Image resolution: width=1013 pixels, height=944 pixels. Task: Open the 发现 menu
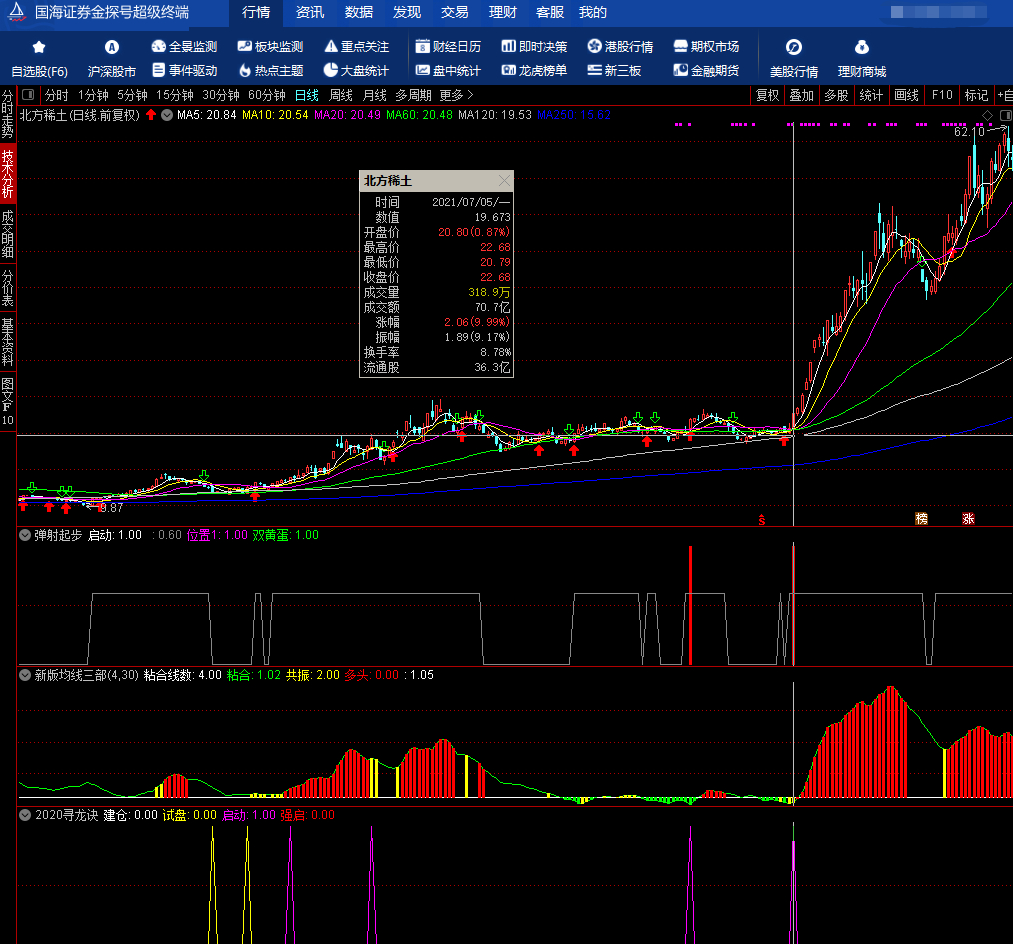click(x=407, y=12)
